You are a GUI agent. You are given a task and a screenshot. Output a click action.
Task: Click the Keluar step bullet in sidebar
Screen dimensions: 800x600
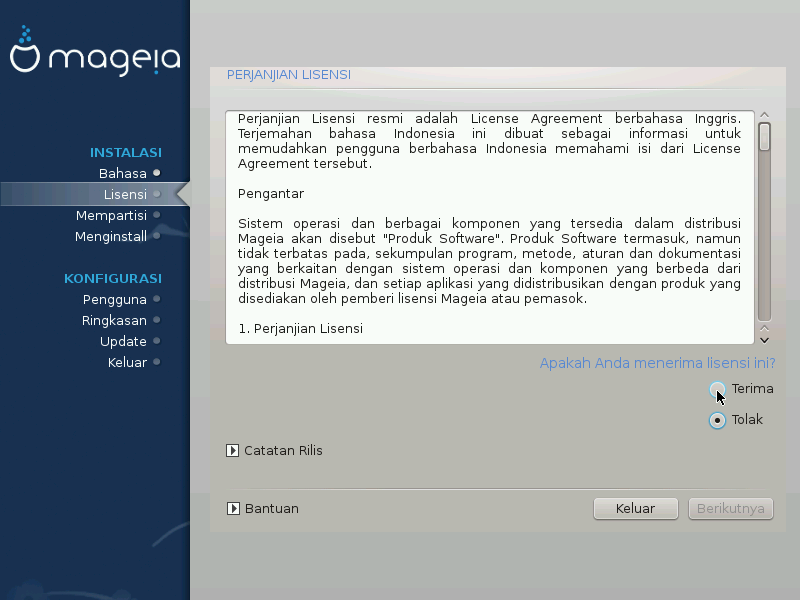point(157,363)
